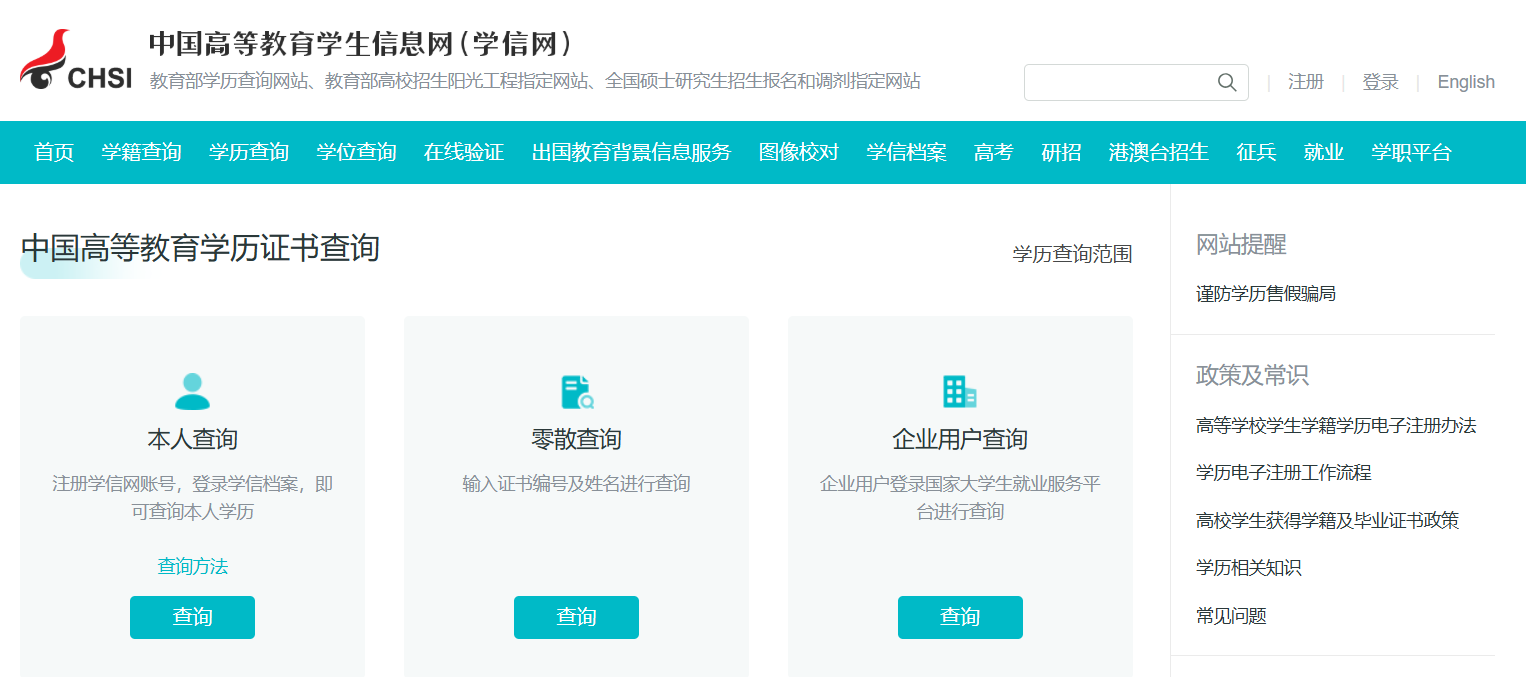Screen dimensions: 1526x677
Task: Open the 学信档案 page
Action: coord(905,152)
